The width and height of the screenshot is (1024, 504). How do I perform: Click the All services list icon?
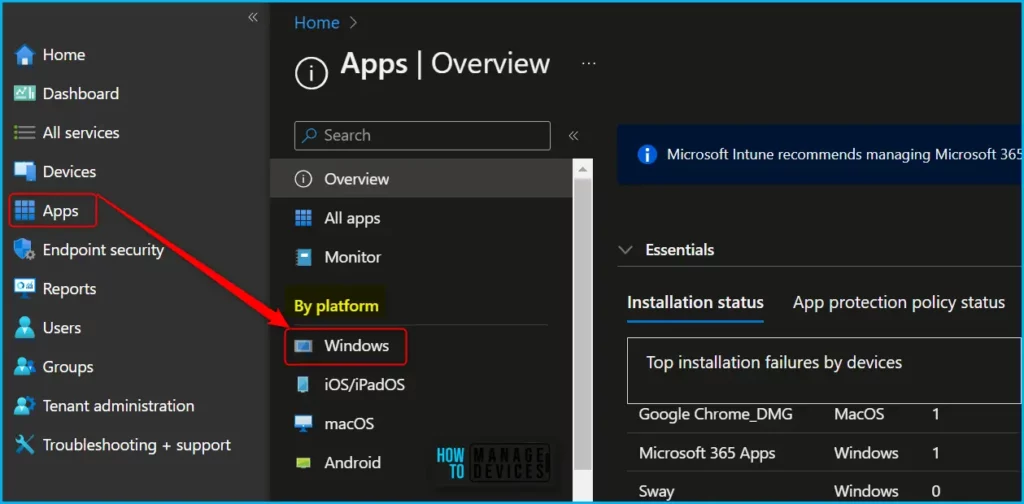(x=24, y=133)
